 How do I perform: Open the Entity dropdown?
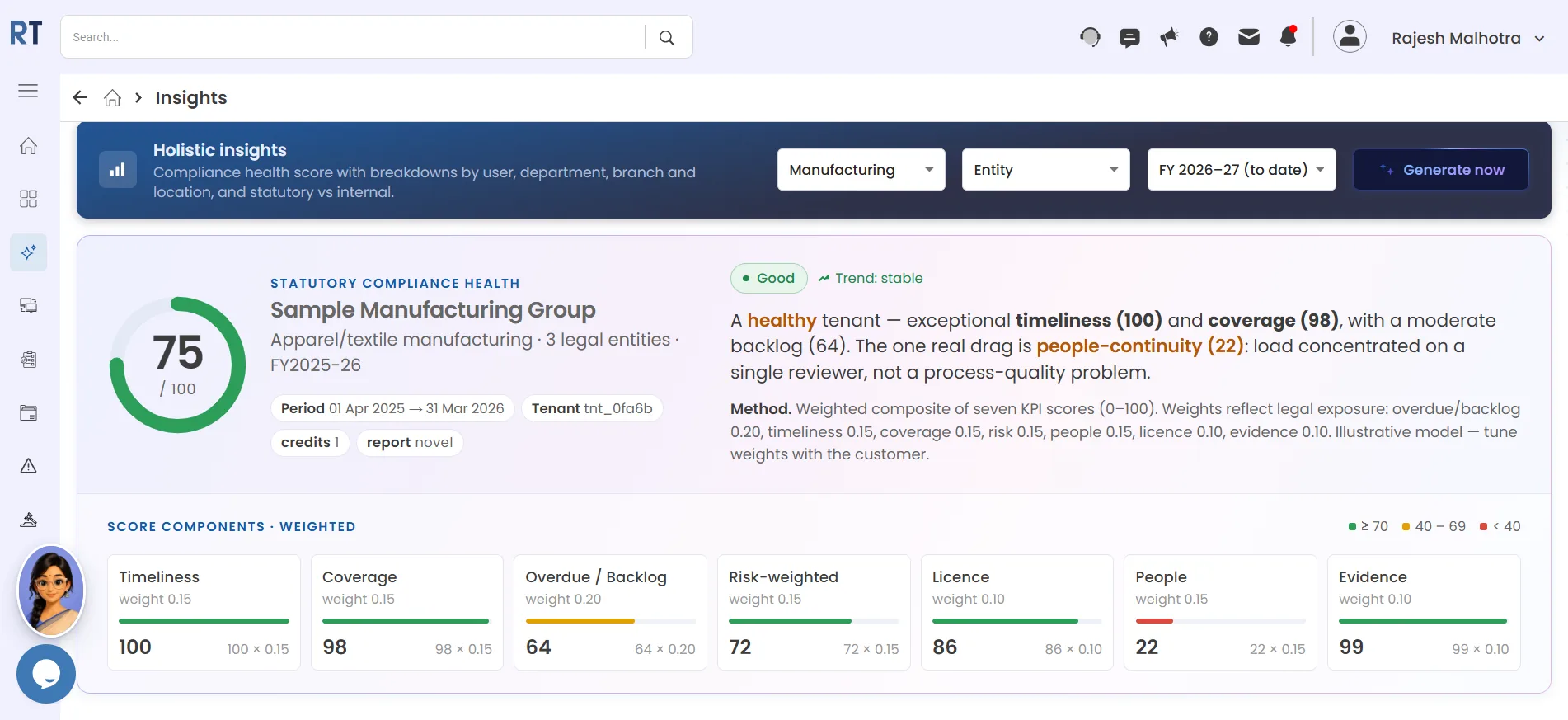pyautogui.click(x=1045, y=170)
